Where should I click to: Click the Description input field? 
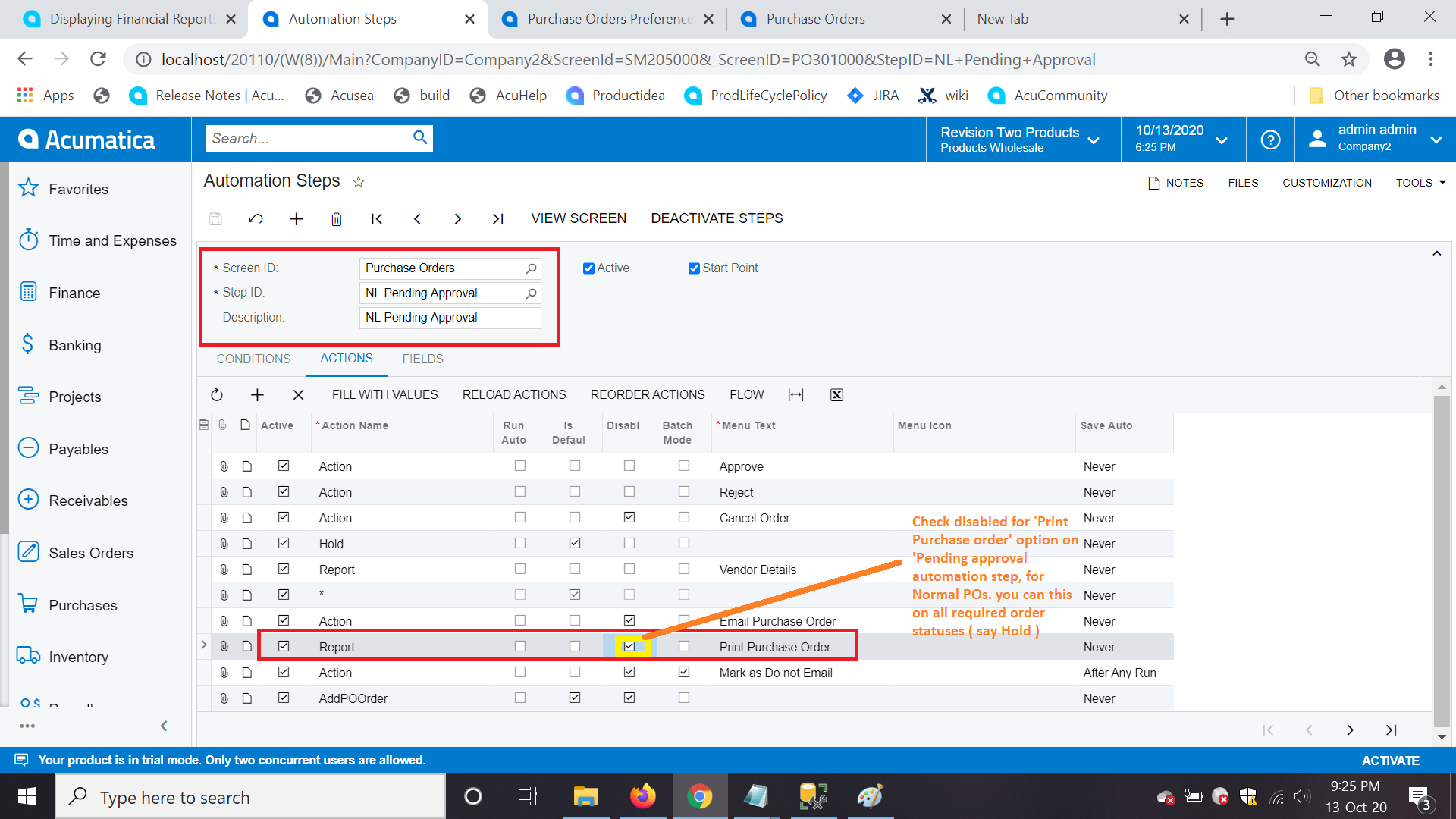pos(450,318)
